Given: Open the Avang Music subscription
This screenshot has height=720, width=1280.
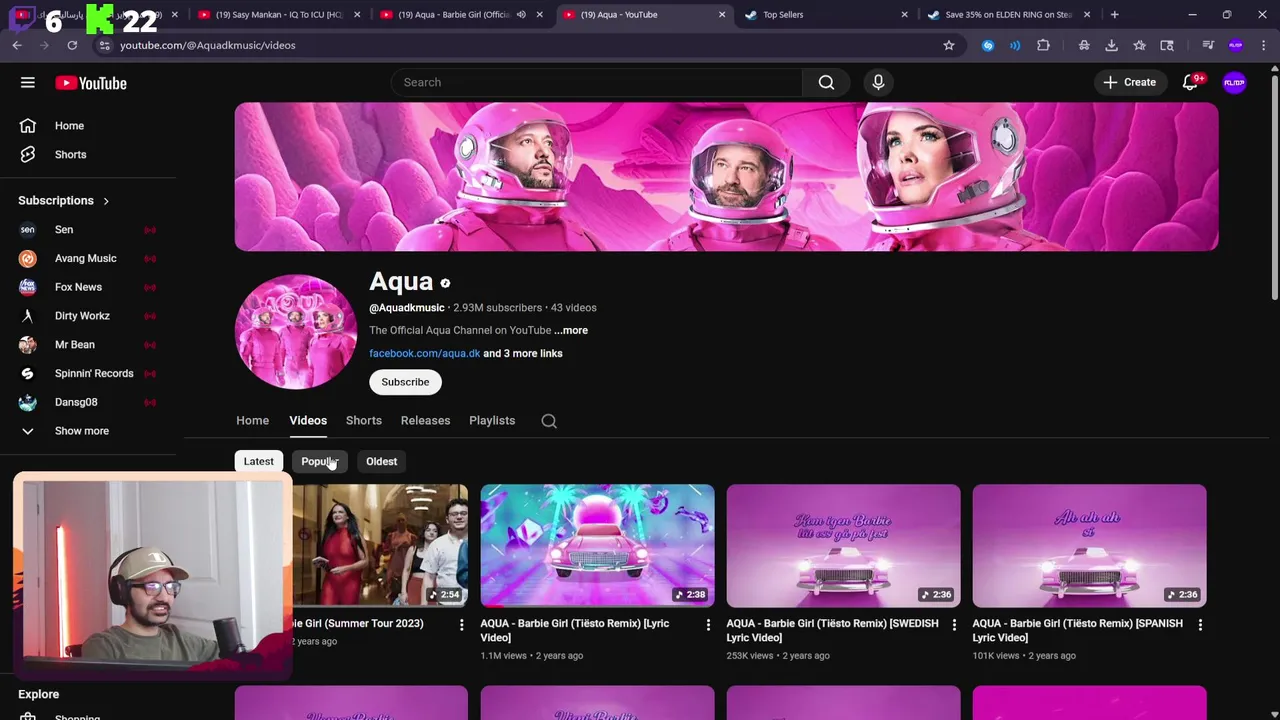Looking at the screenshot, I should click(x=88, y=259).
